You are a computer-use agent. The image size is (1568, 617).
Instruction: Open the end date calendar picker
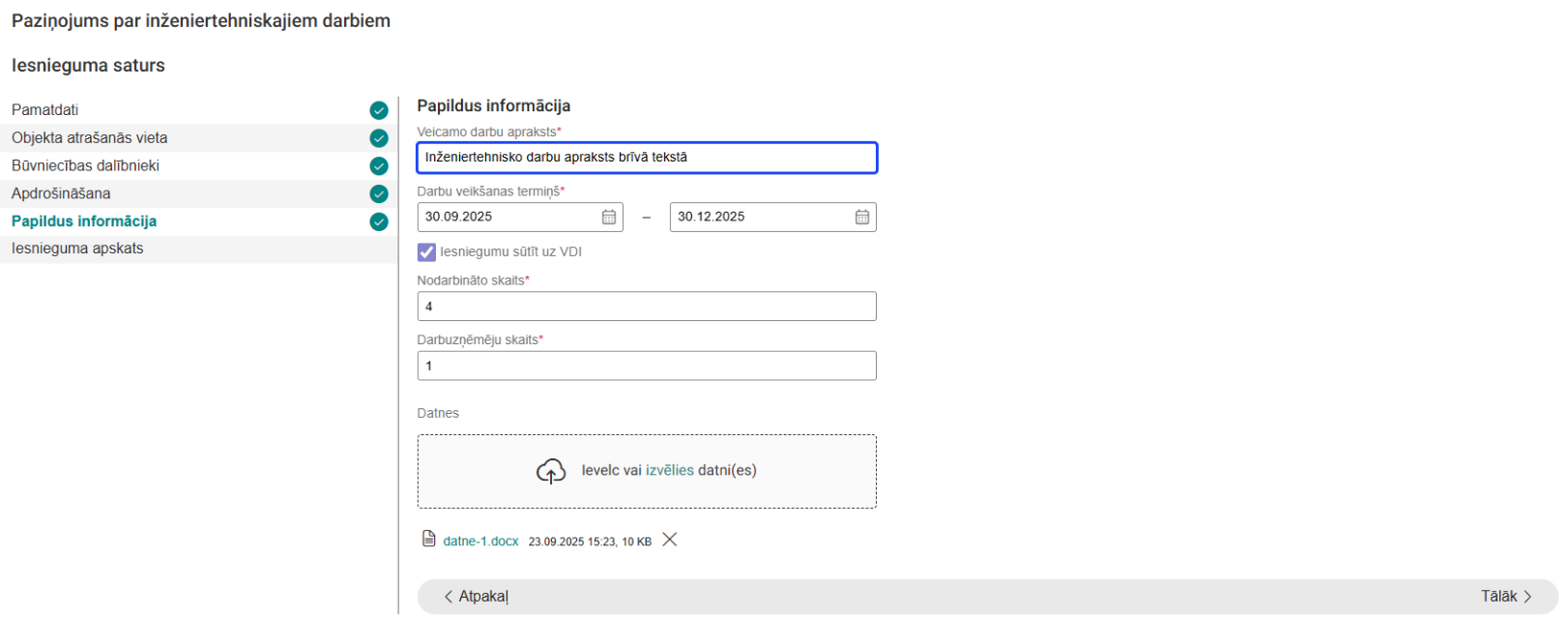coord(862,218)
